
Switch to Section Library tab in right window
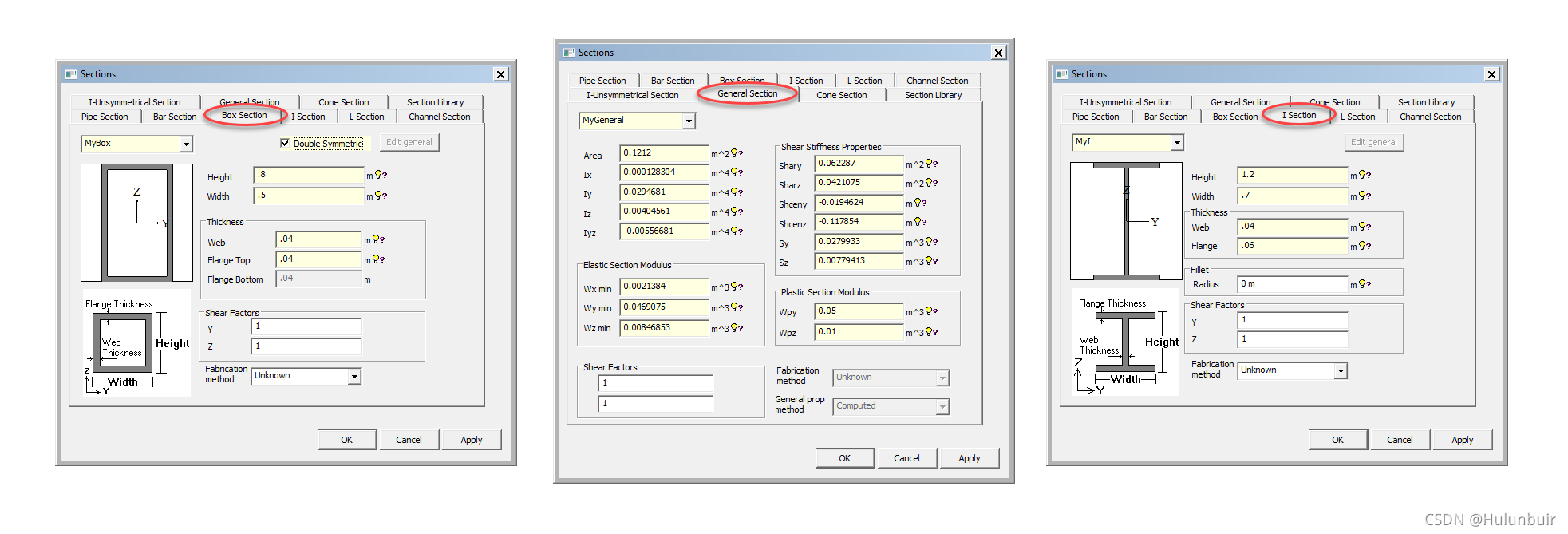pos(1427,102)
